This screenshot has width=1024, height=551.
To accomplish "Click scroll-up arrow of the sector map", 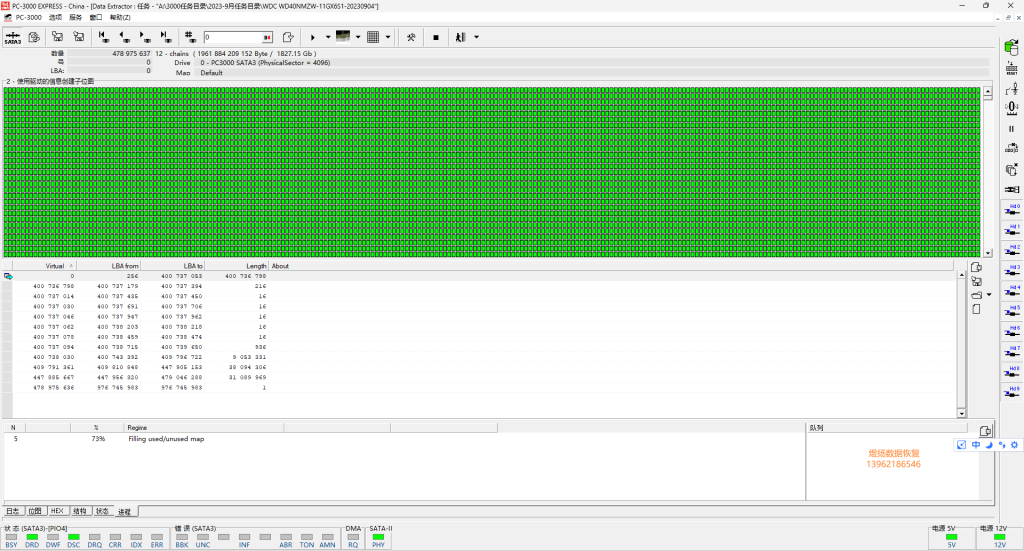I will [x=988, y=93].
